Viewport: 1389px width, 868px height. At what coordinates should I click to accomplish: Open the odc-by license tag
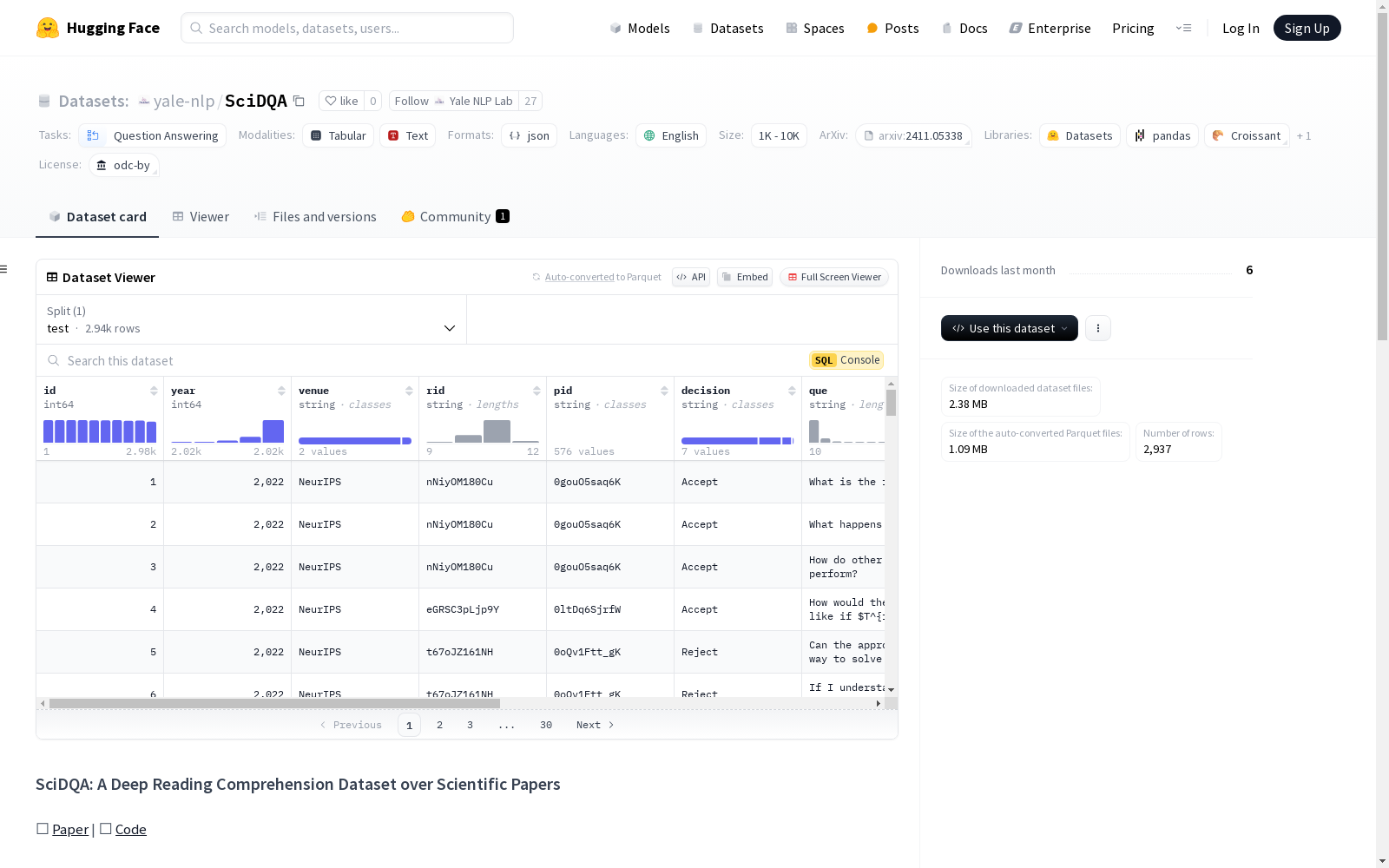tap(123, 165)
